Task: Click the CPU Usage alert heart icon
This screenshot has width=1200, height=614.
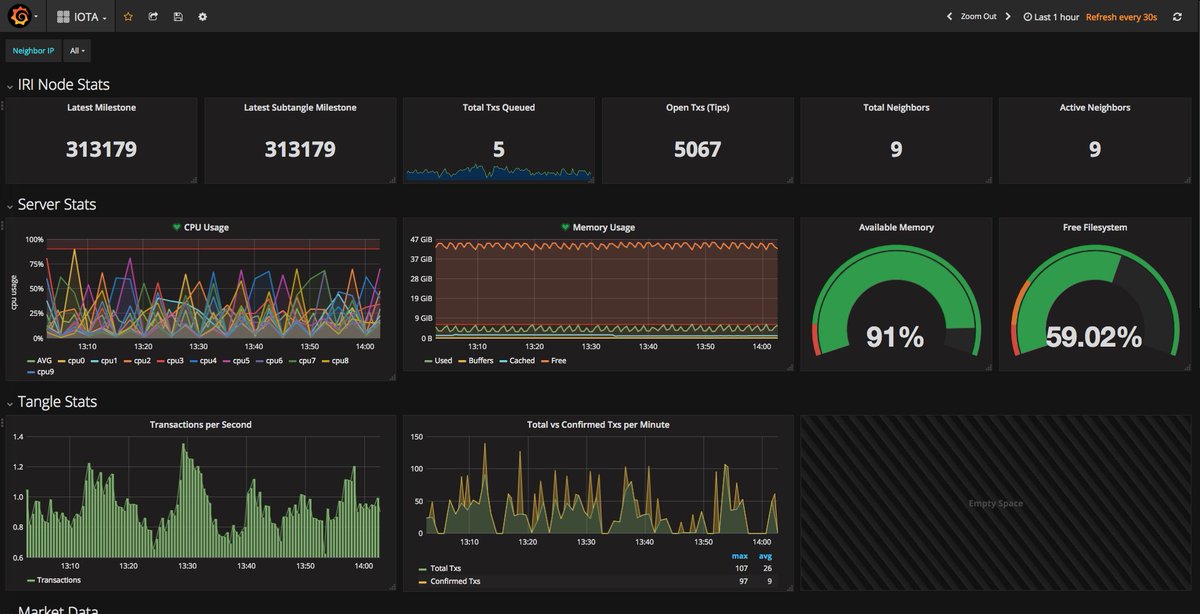Action: (x=177, y=228)
